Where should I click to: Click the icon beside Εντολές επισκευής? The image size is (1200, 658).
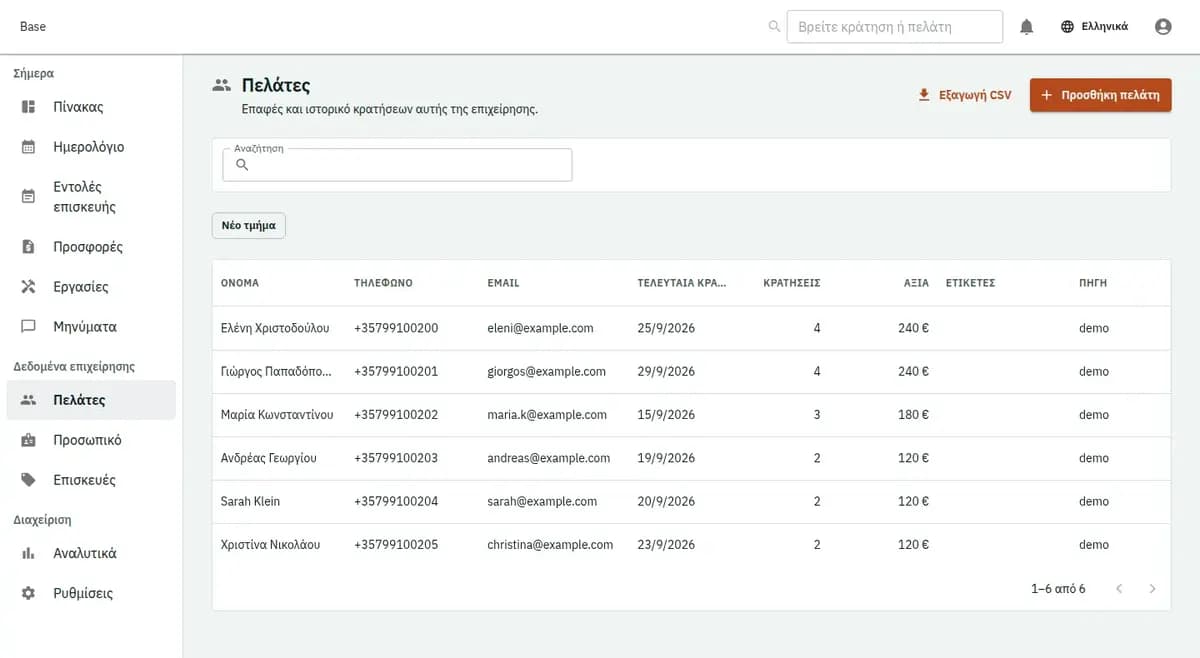coord(29,197)
